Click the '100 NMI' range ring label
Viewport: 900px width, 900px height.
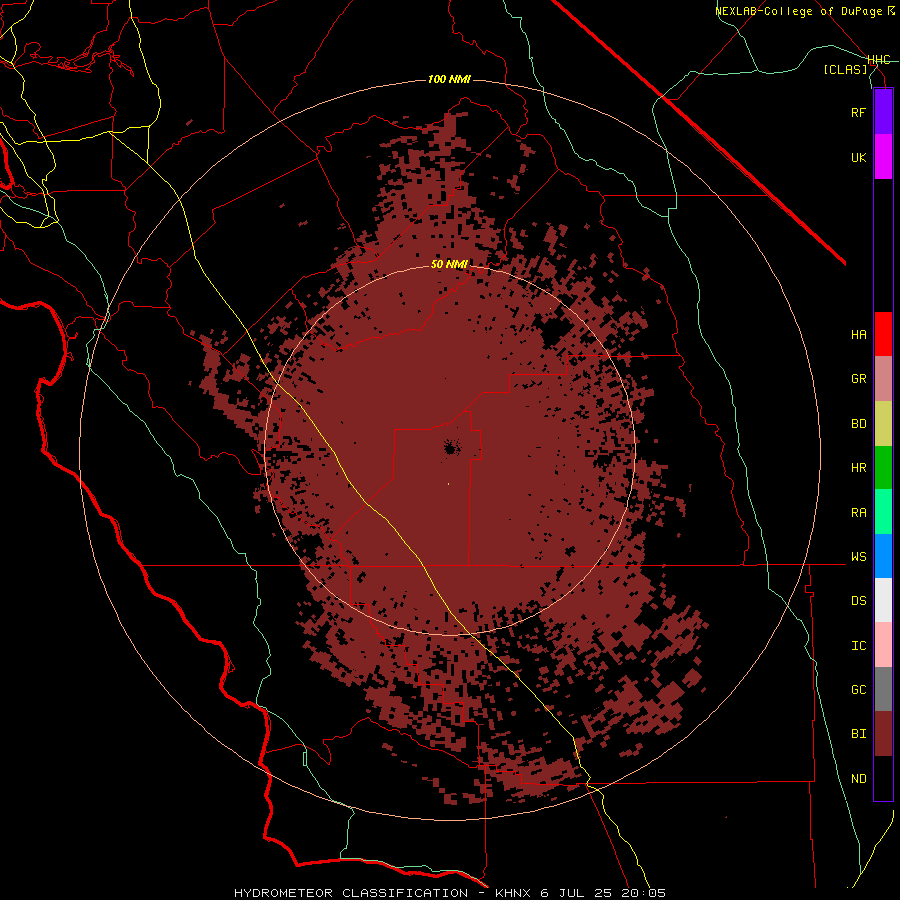pyautogui.click(x=449, y=79)
